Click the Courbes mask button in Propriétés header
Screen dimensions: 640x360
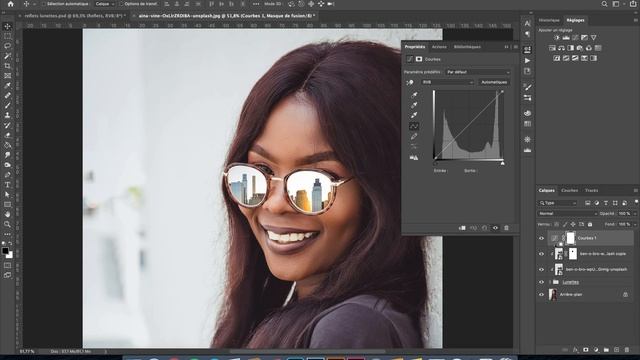click(x=419, y=59)
